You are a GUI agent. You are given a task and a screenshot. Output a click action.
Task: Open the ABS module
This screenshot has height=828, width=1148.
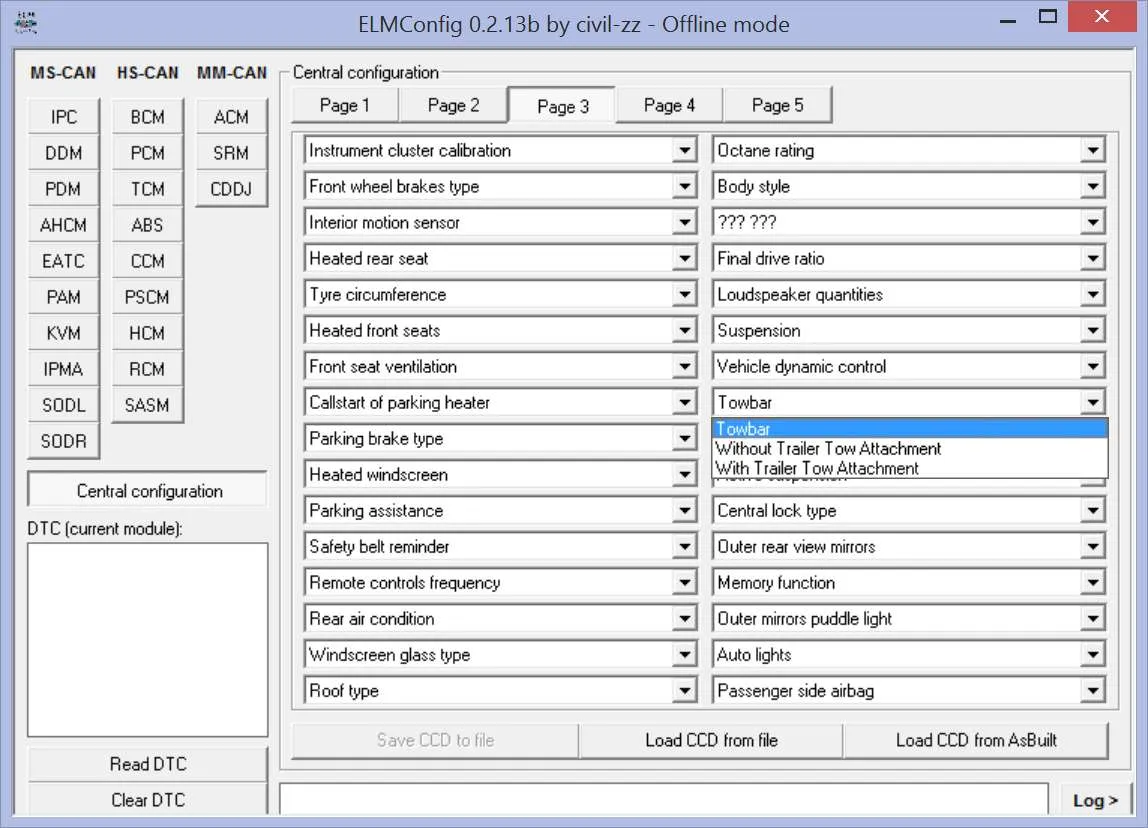147,225
